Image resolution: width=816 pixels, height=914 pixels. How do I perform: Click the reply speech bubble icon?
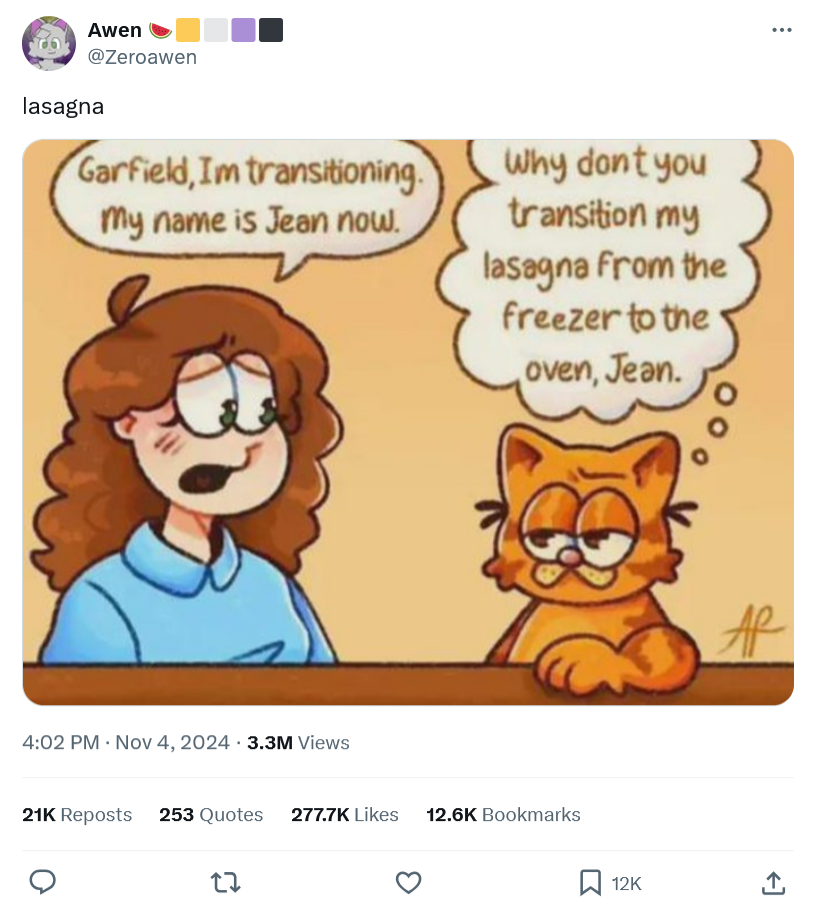pos(41,882)
